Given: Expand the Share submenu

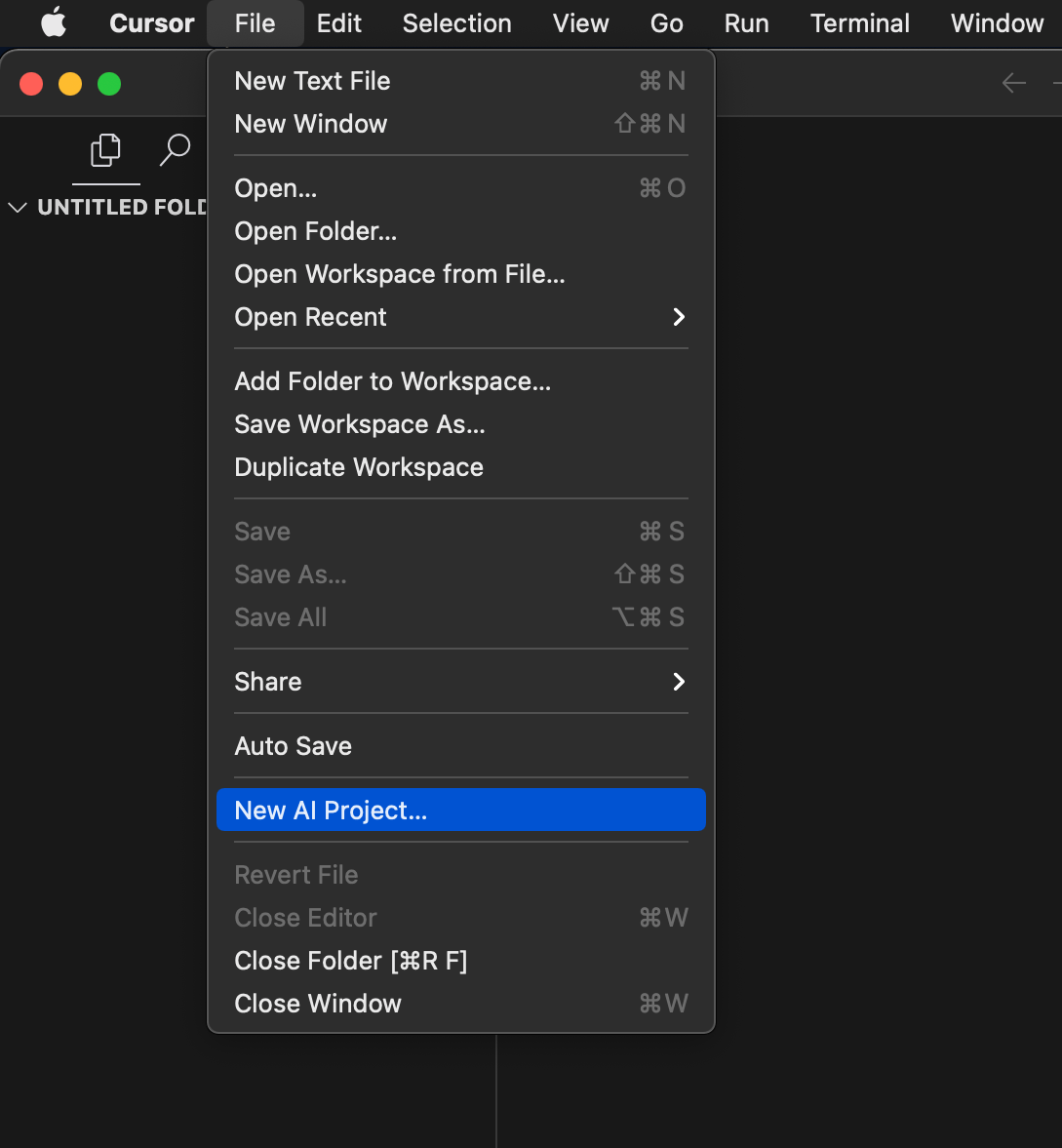Looking at the screenshot, I should pos(461,682).
